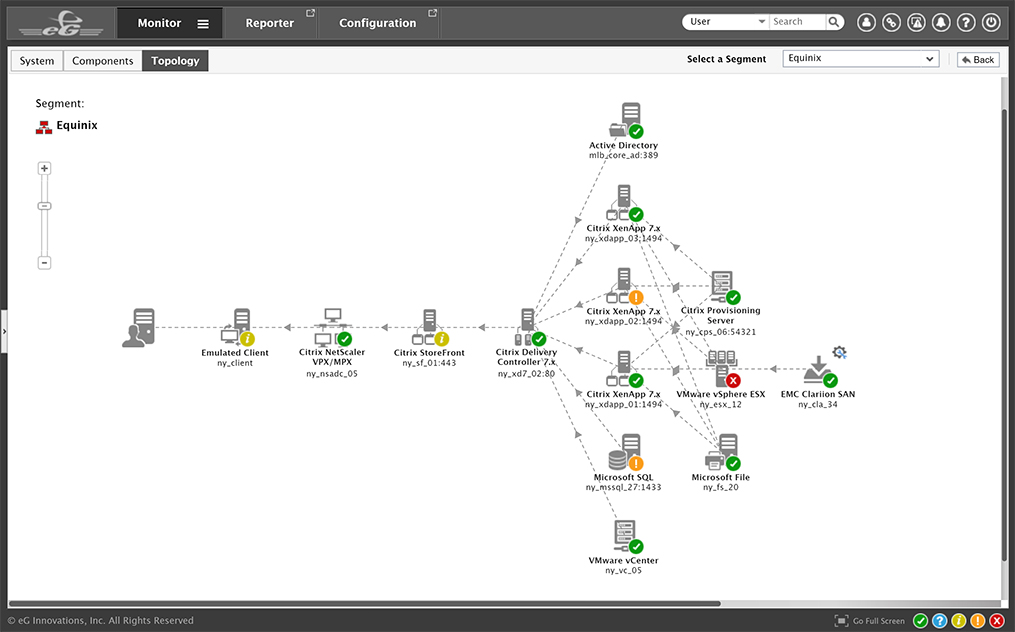
Task: Click the ny_nsadc_05 label
Action: [332, 374]
